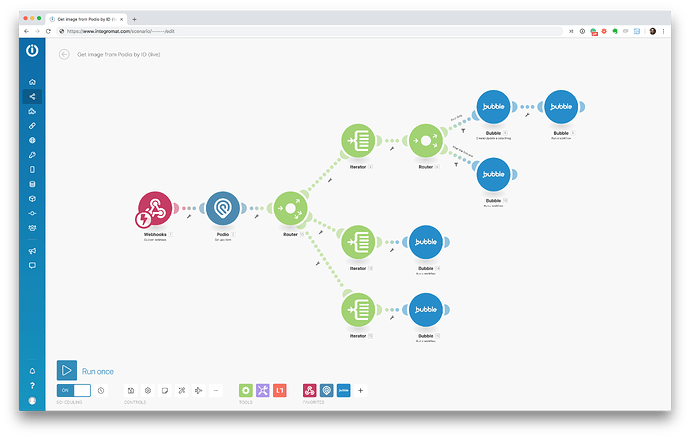Open the Podio module node

pyautogui.click(x=223, y=208)
